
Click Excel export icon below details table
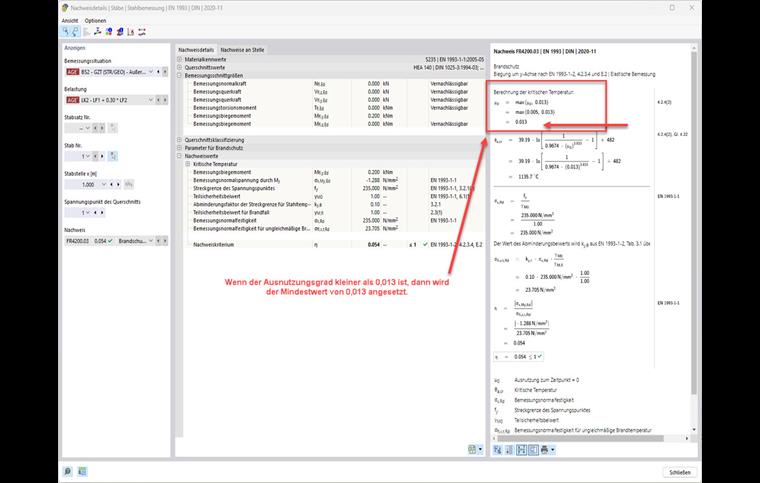point(472,450)
